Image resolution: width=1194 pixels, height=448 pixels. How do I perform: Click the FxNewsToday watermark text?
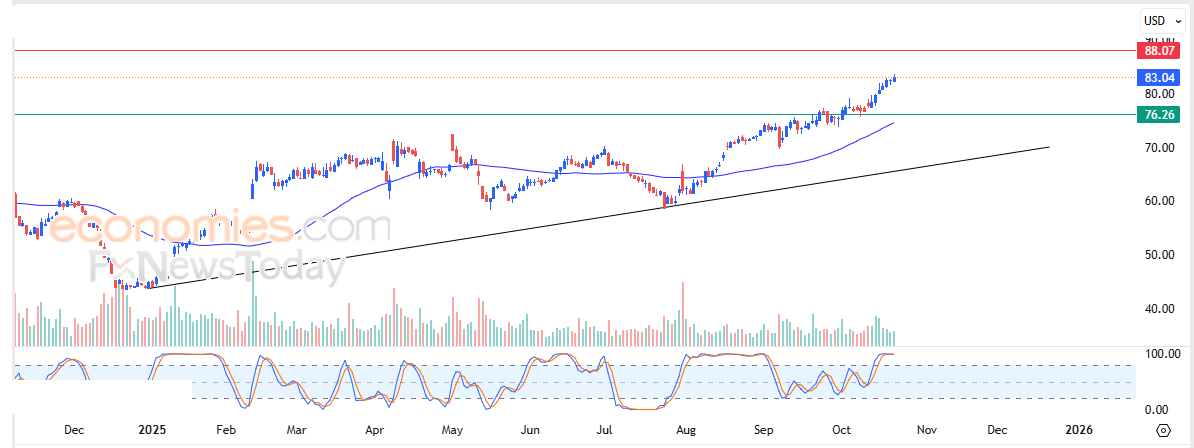215,267
